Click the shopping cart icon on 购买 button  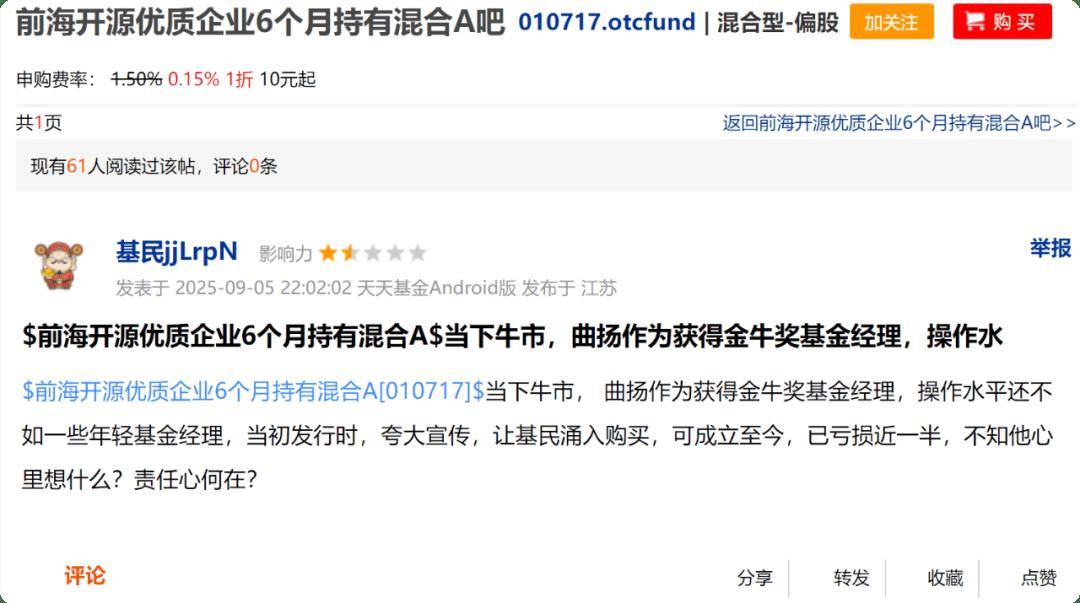[975, 22]
